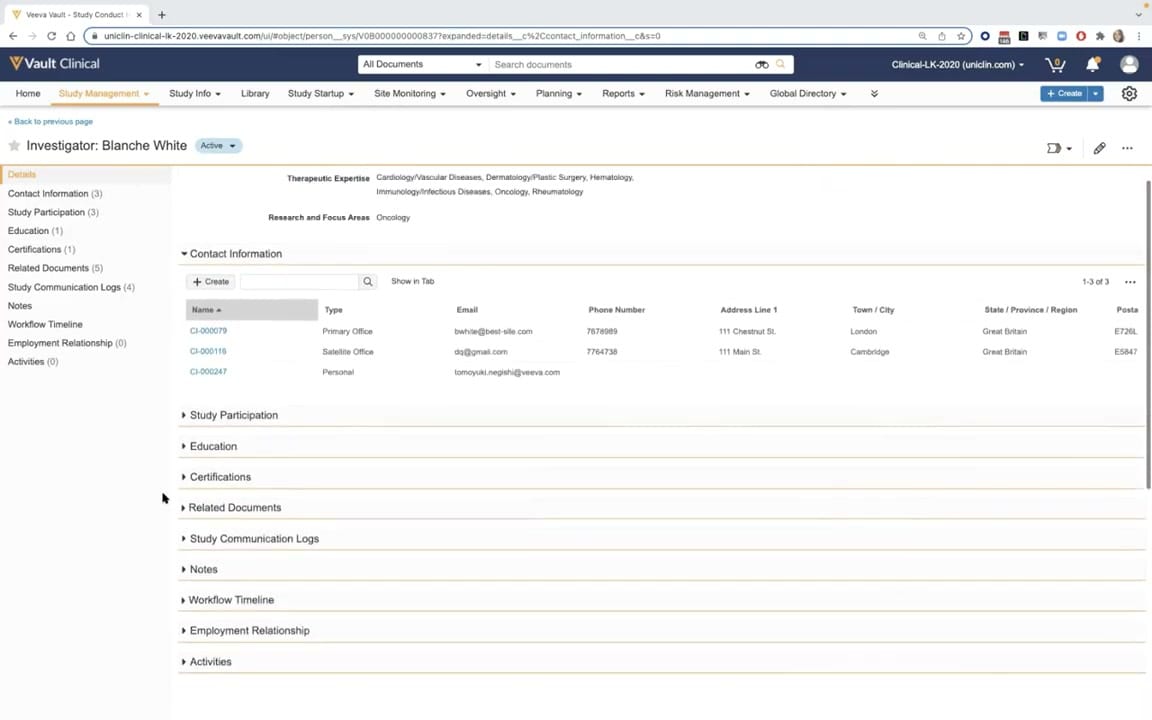Click the browser zoom magnifier icon
Screen dimensions: 1152x720
point(922,35)
